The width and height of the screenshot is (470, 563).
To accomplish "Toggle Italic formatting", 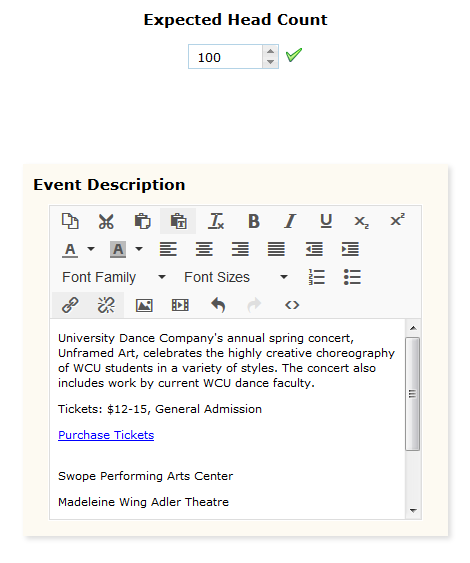I will 290,221.
